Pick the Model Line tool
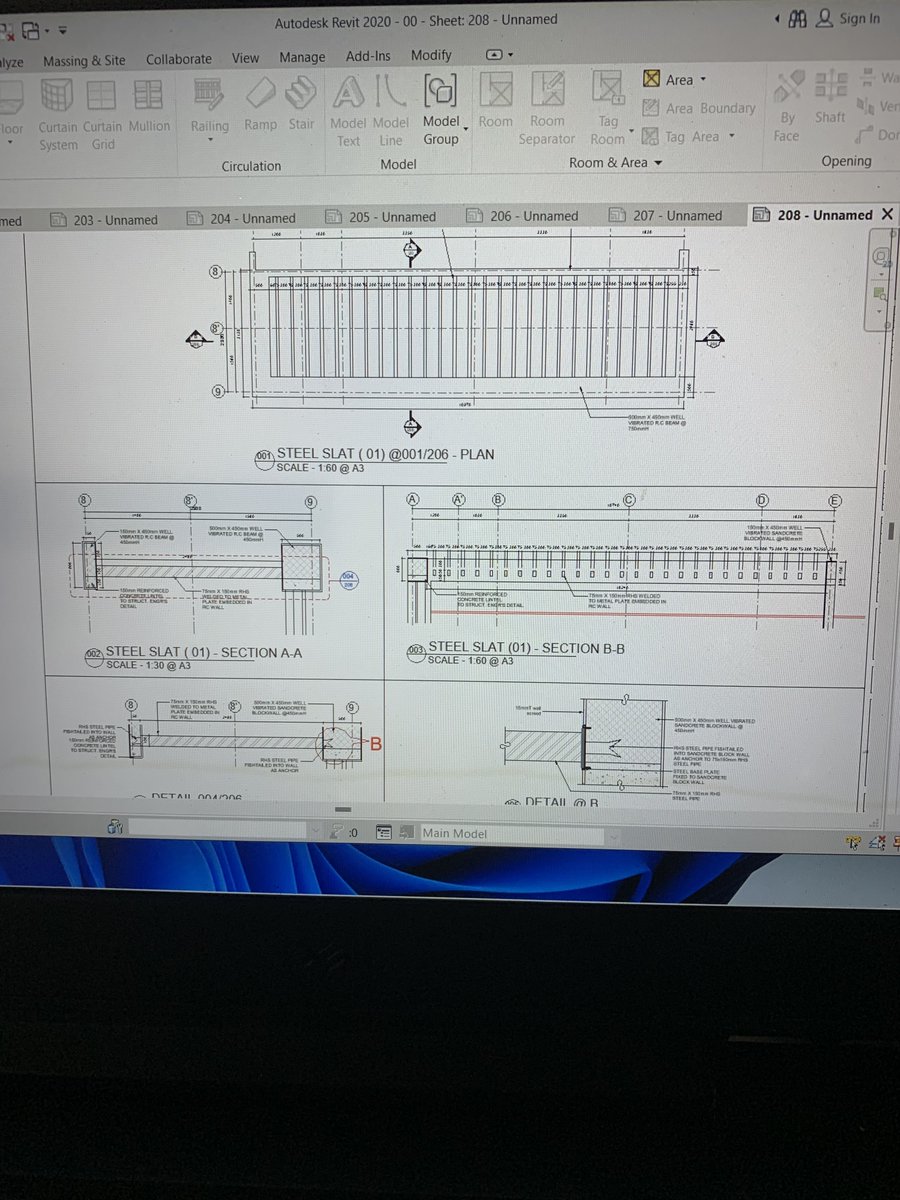 pos(391,113)
